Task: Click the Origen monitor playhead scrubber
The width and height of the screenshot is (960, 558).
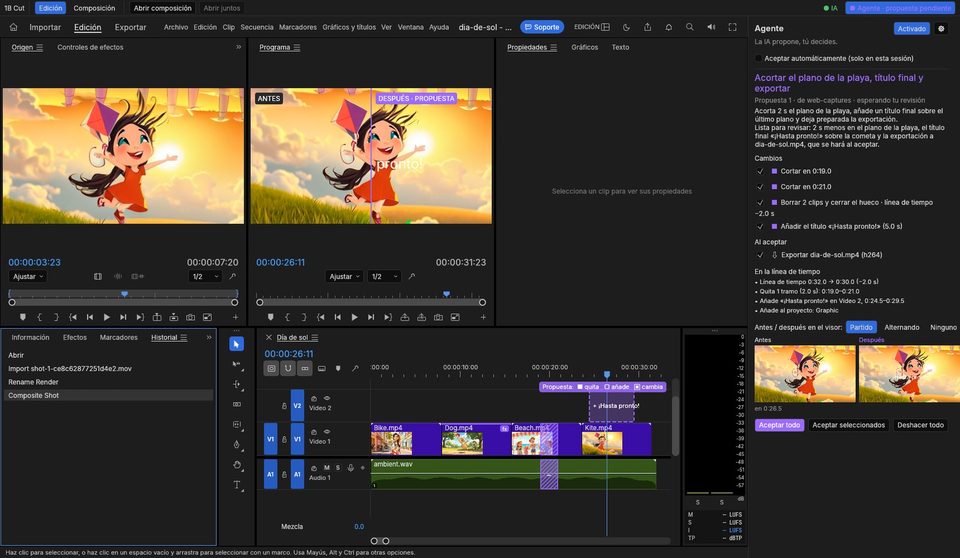Action: (x=124, y=295)
